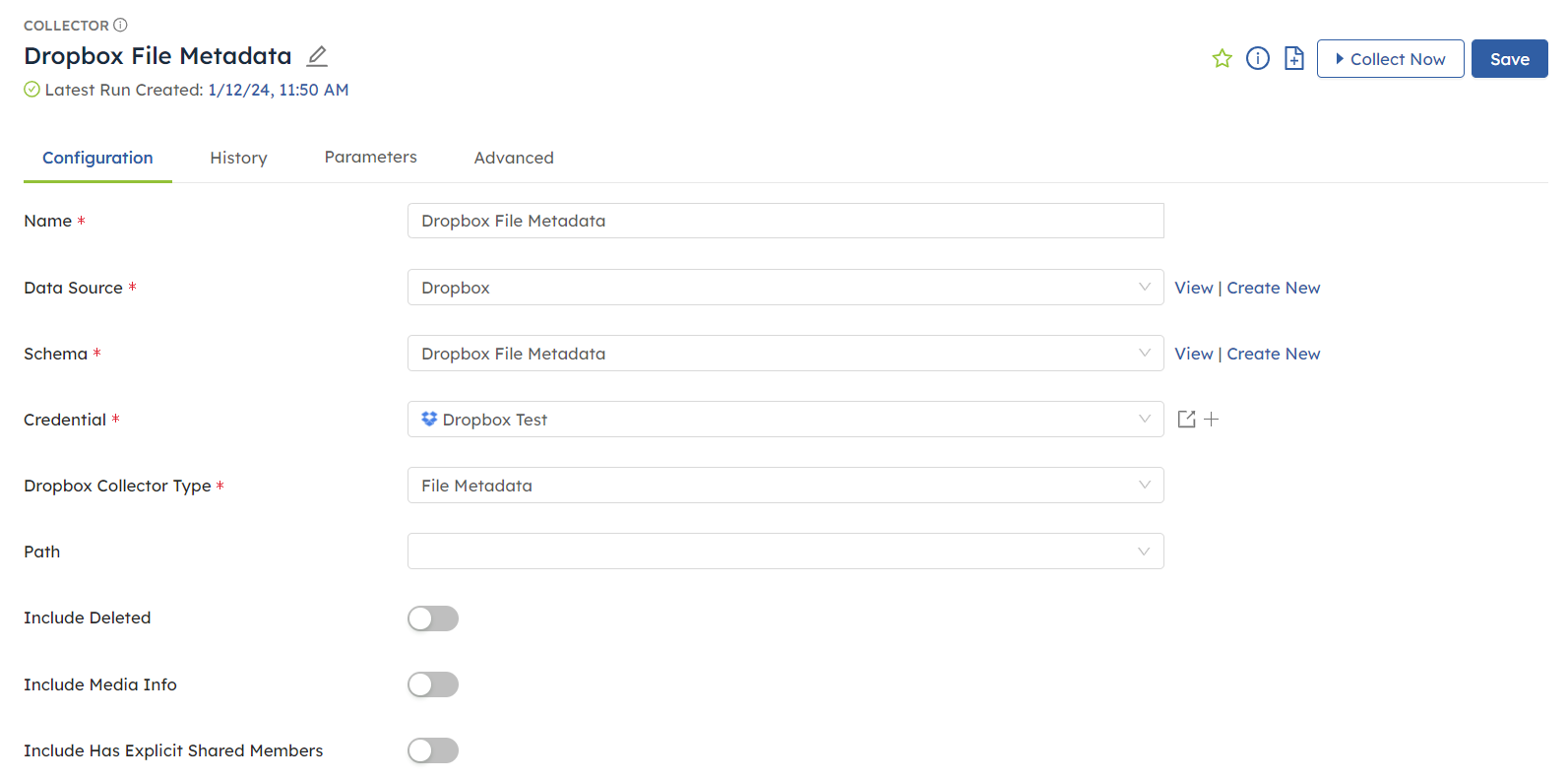Image resolution: width=1568 pixels, height=780 pixels.
Task: Open collector info circle icon near star
Action: (1258, 59)
